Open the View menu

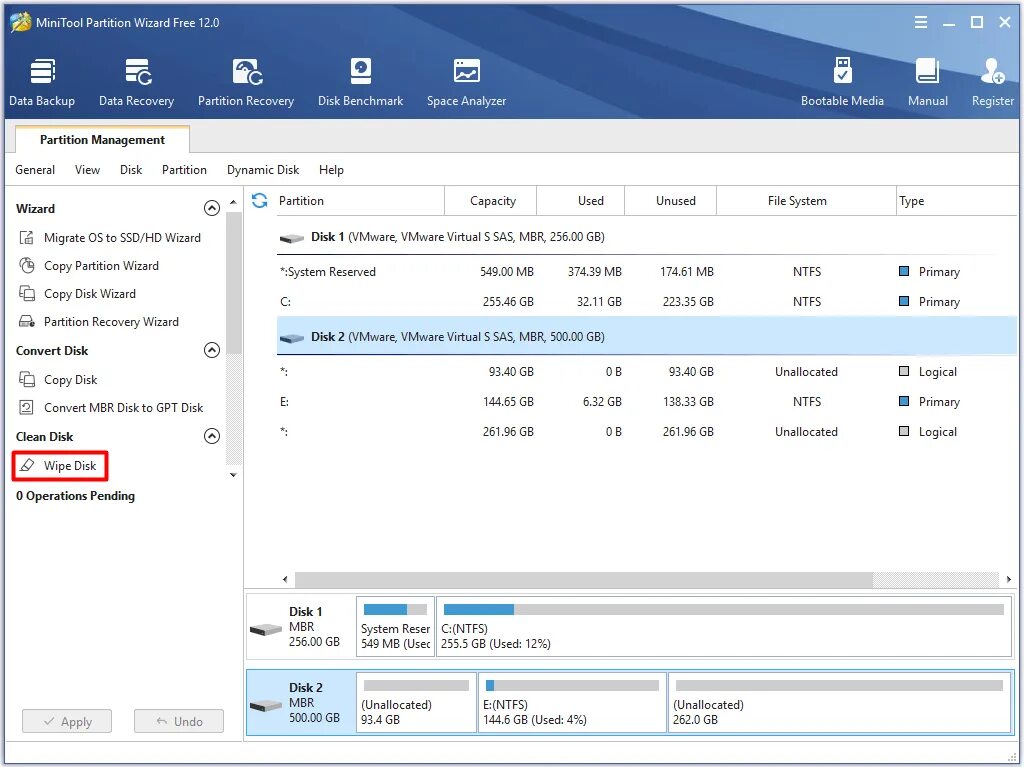tap(88, 170)
